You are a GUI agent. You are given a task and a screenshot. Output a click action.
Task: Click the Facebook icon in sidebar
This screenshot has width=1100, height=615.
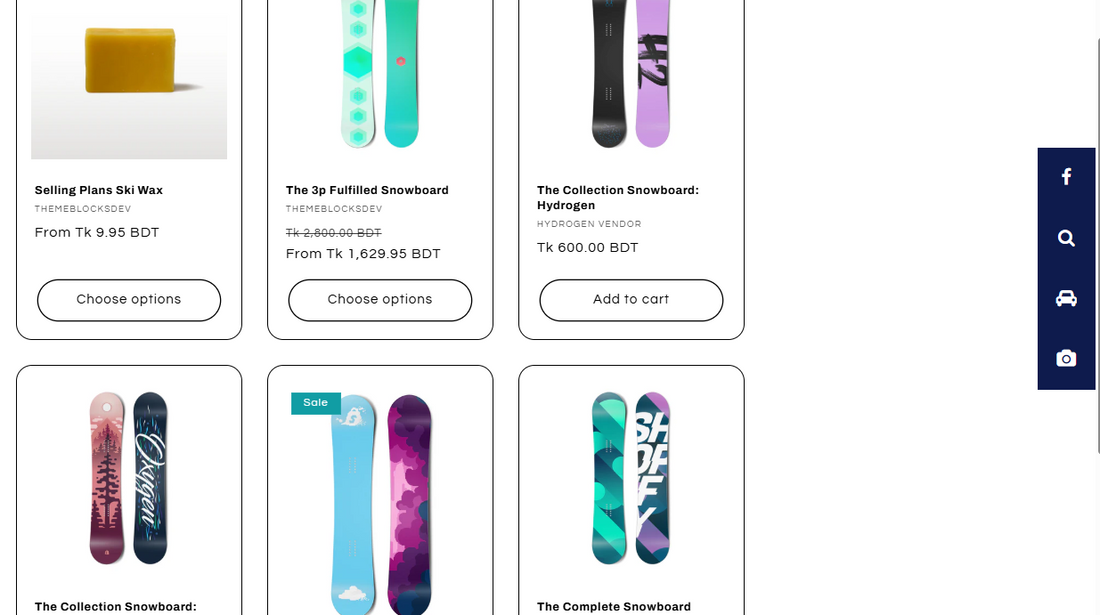pyautogui.click(x=1066, y=177)
